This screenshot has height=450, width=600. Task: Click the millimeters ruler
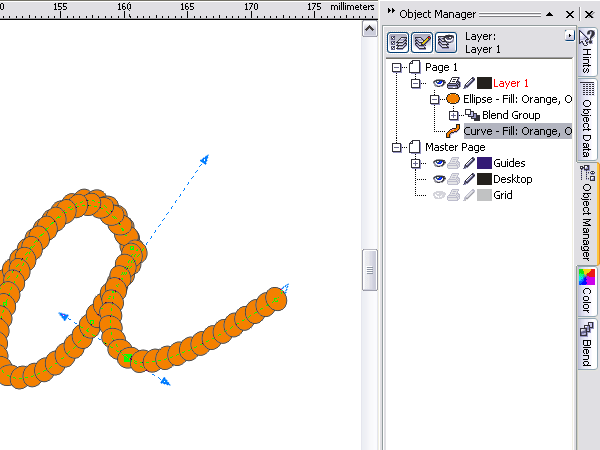coord(189,10)
